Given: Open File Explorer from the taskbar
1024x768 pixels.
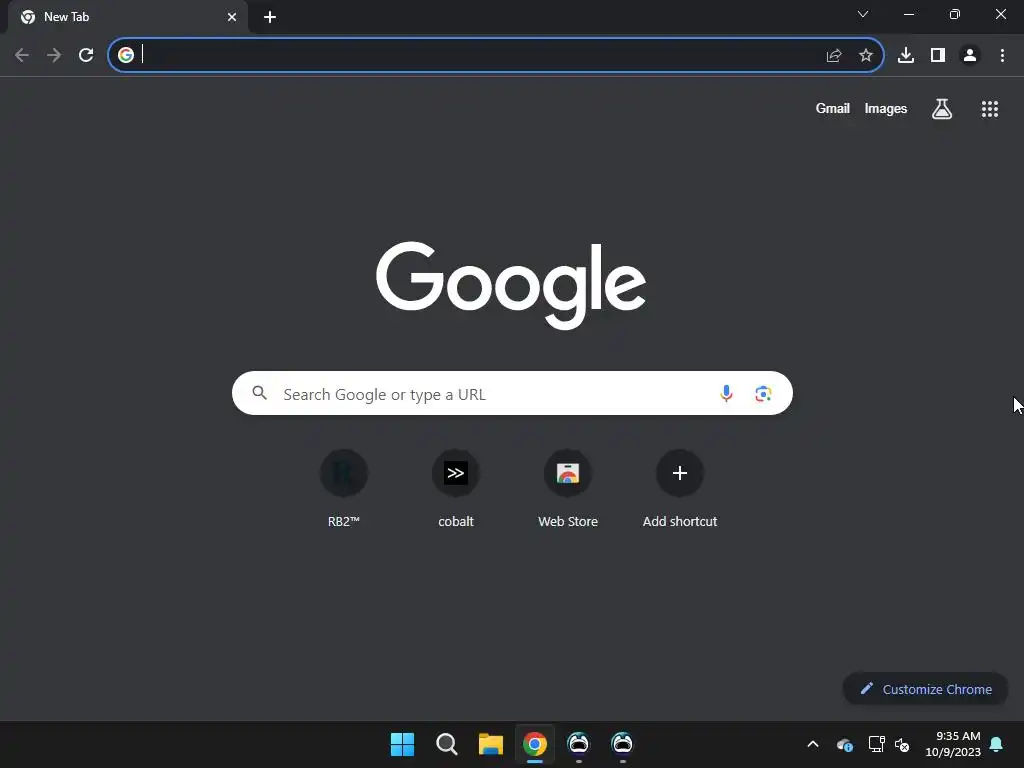Looking at the screenshot, I should 490,744.
